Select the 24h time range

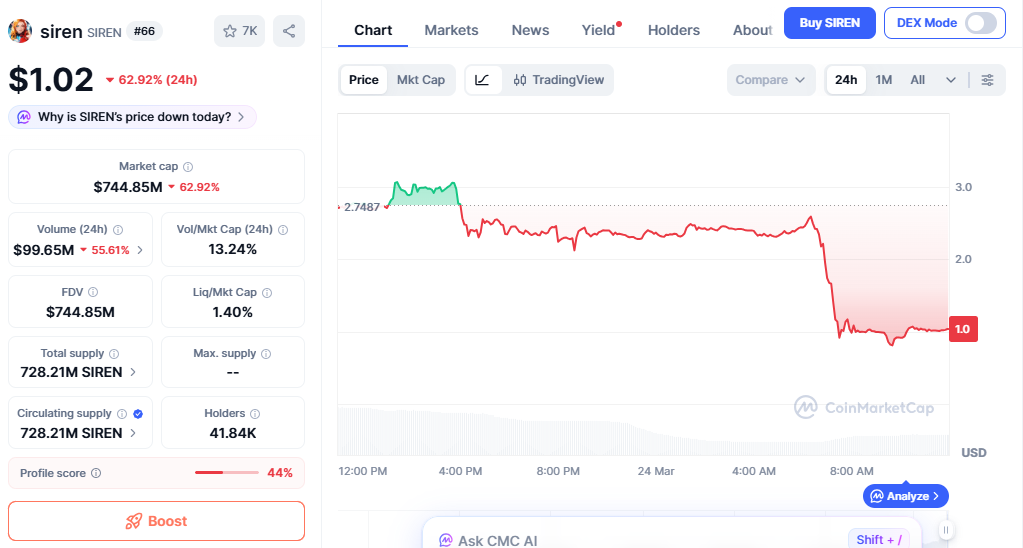pyautogui.click(x=846, y=80)
